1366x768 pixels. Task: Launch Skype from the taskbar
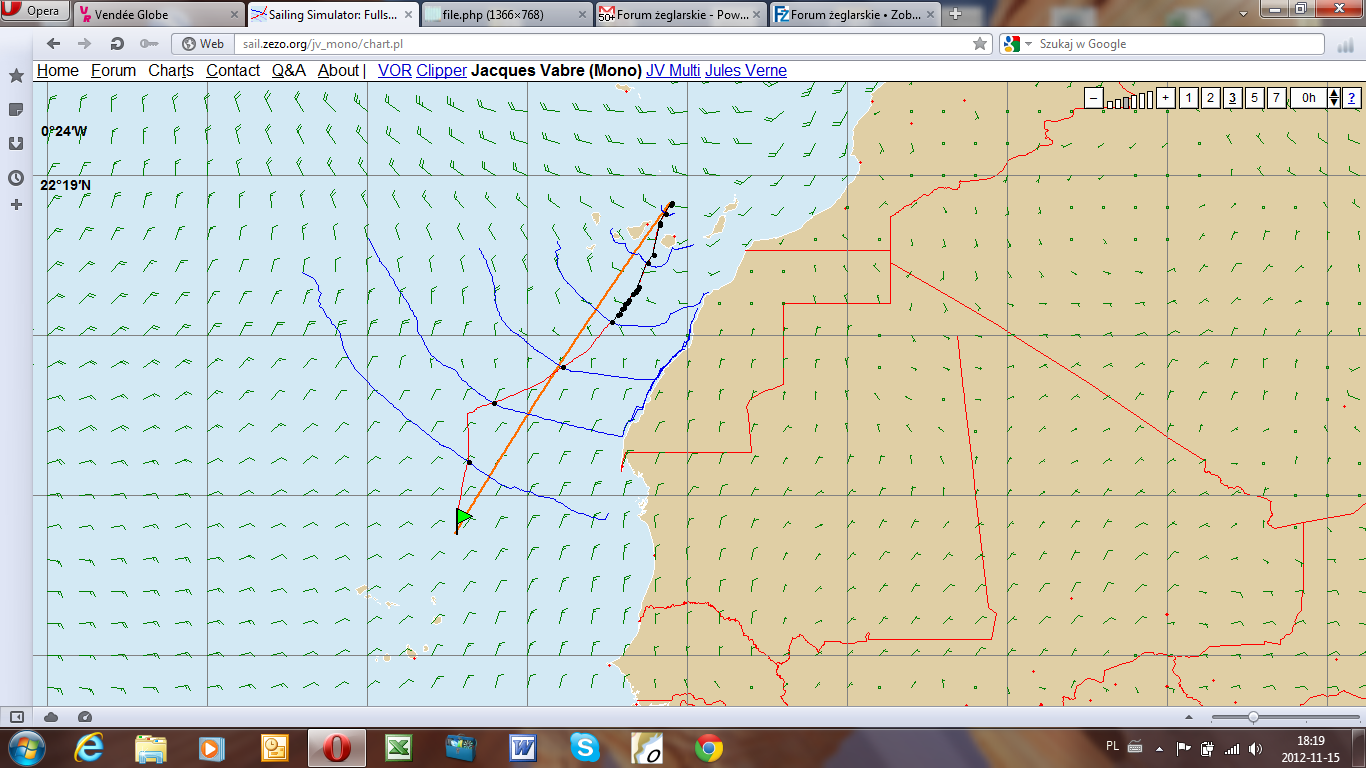[x=585, y=747]
